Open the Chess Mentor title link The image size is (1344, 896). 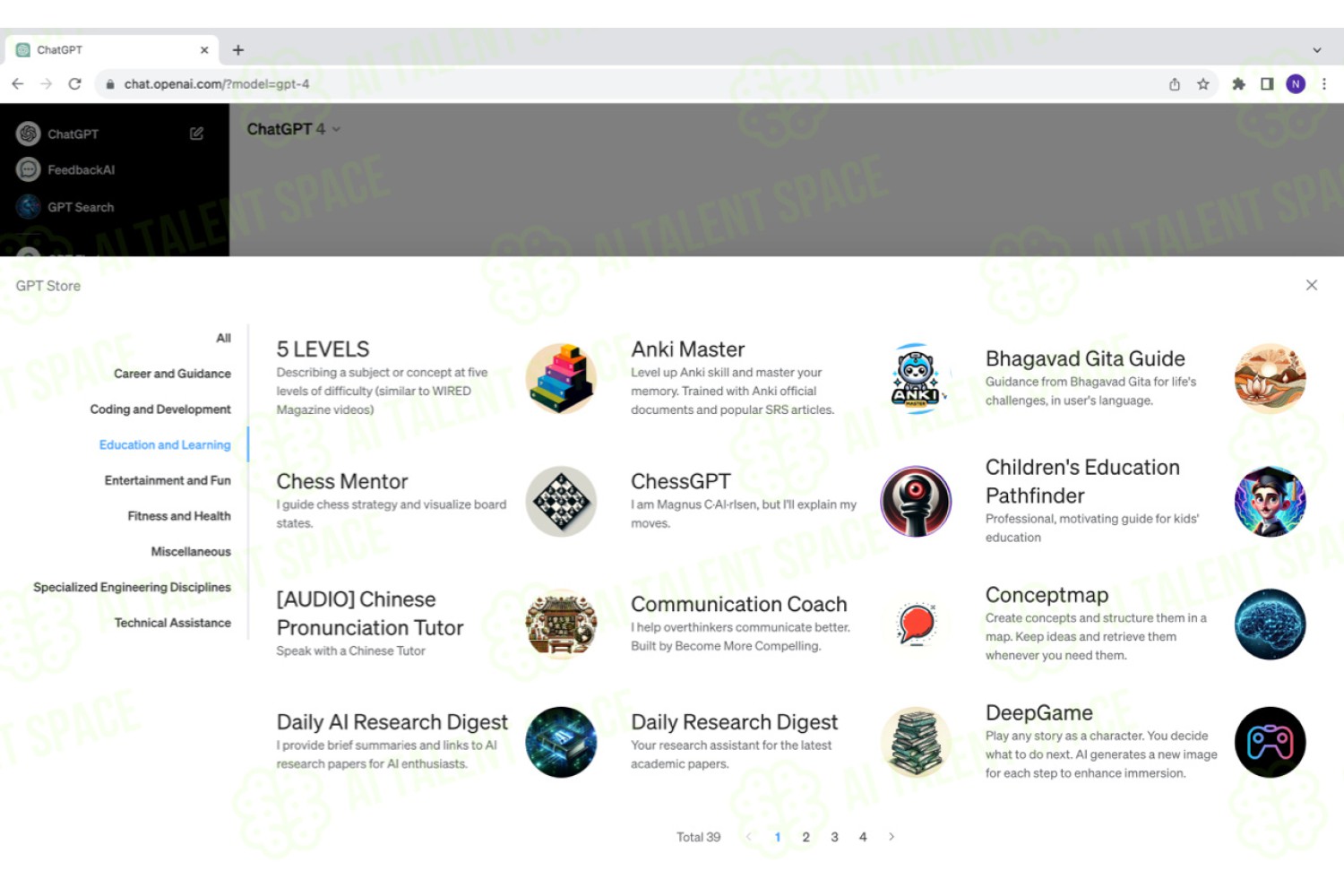(342, 481)
